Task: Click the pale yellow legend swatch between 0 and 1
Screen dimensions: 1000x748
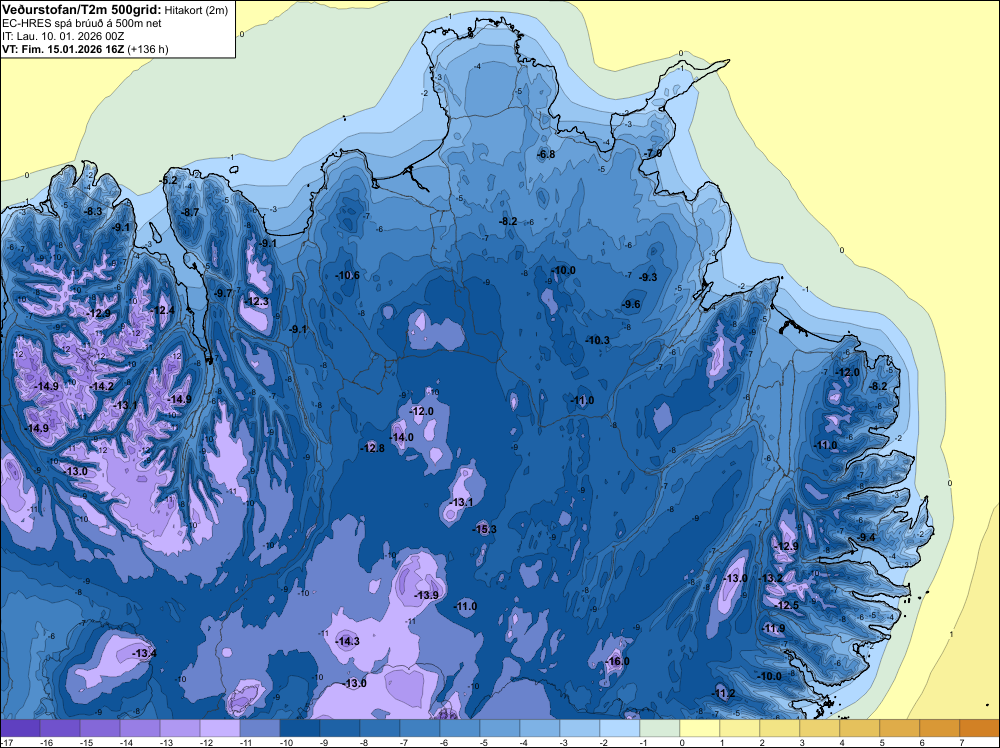Action: pyautogui.click(x=700, y=728)
